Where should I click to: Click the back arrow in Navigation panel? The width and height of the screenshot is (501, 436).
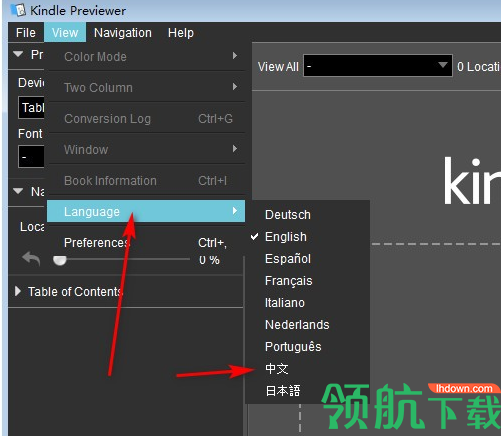31,258
